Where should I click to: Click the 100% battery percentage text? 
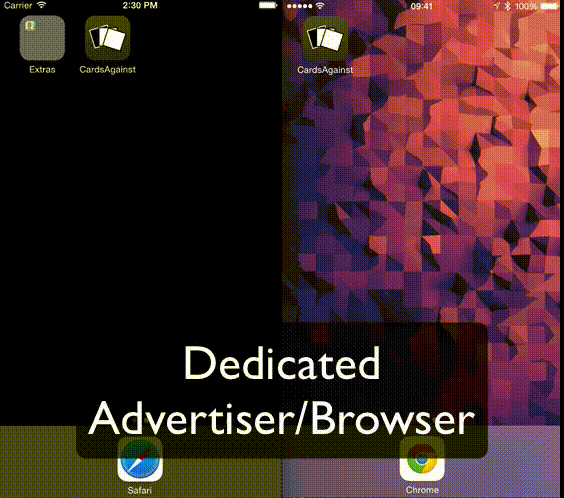[x=526, y=6]
